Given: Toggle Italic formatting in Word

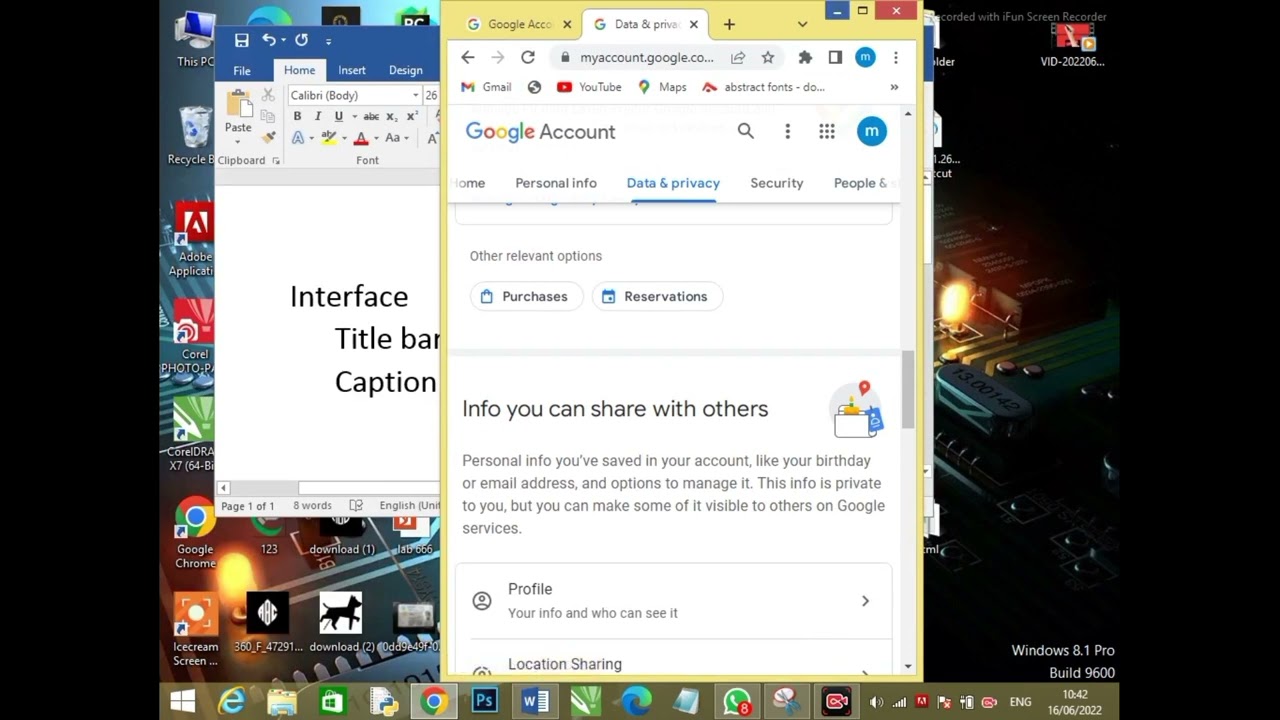Looking at the screenshot, I should point(318,116).
